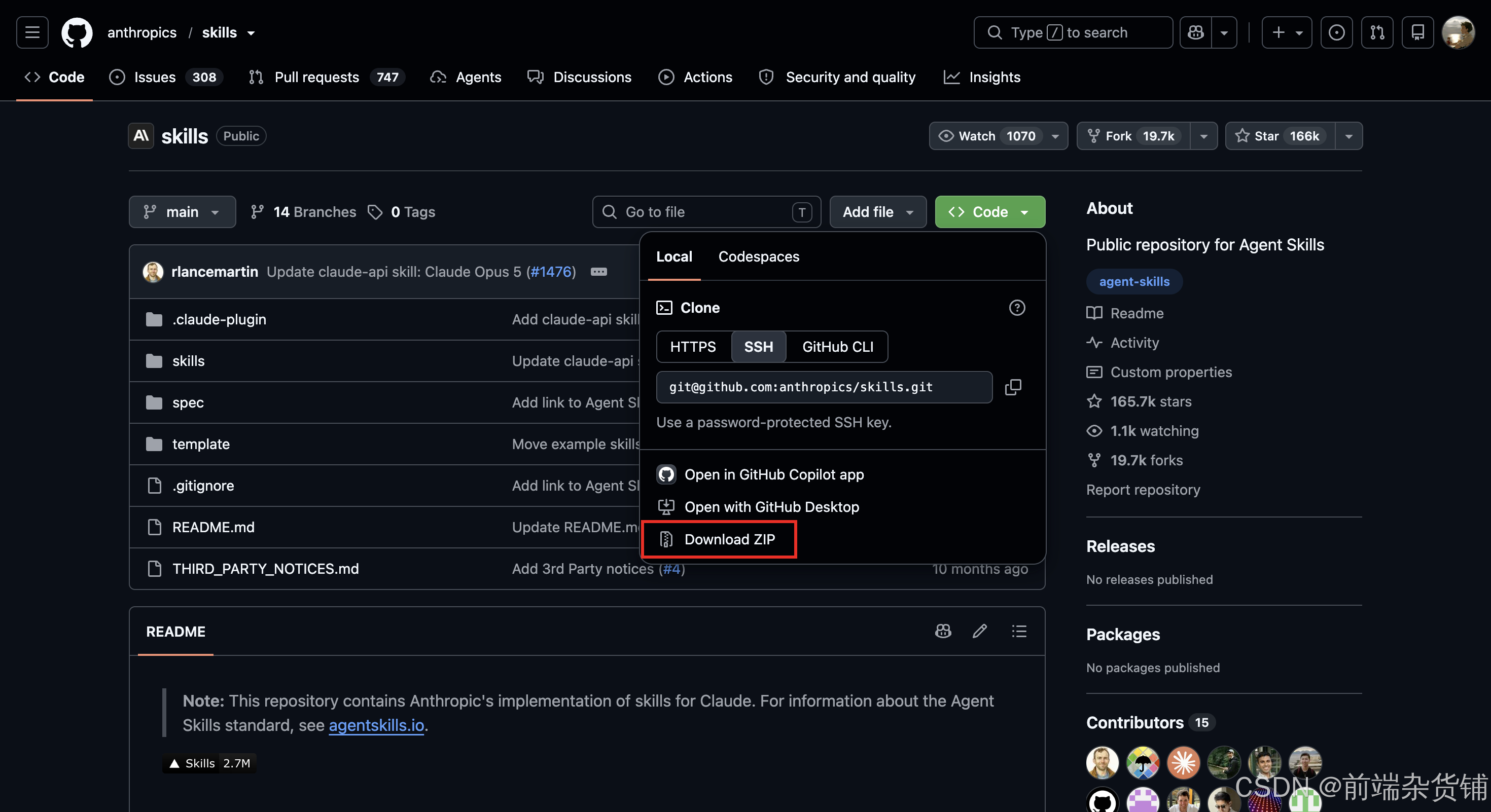Click rlancemartin's avatar in the commit row
Viewport: 1491px width, 812px height.
[153, 272]
